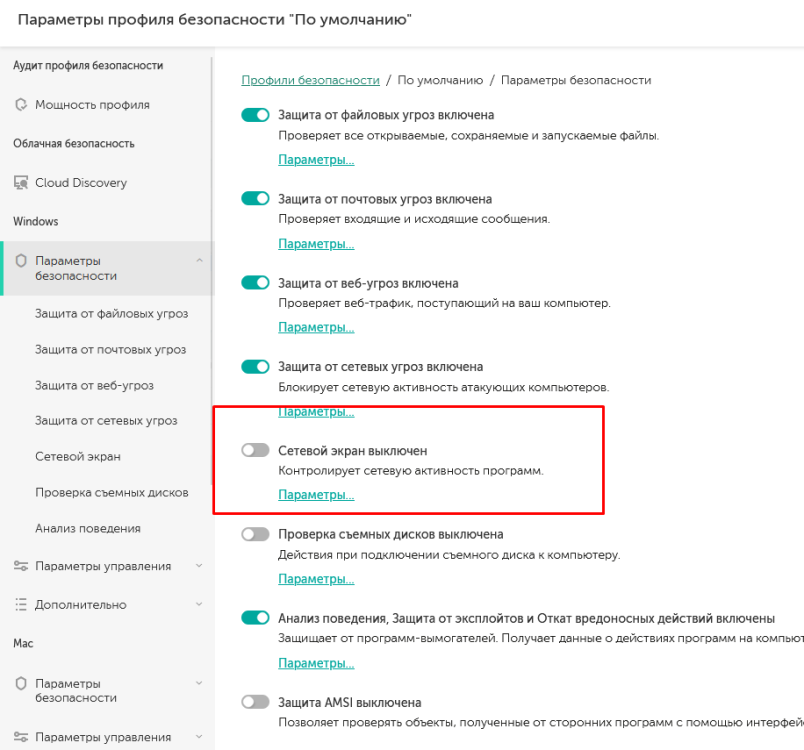This screenshot has height=750, width=804.
Task: Click the gear icon beside Мощность профиля
Action: 21,105
